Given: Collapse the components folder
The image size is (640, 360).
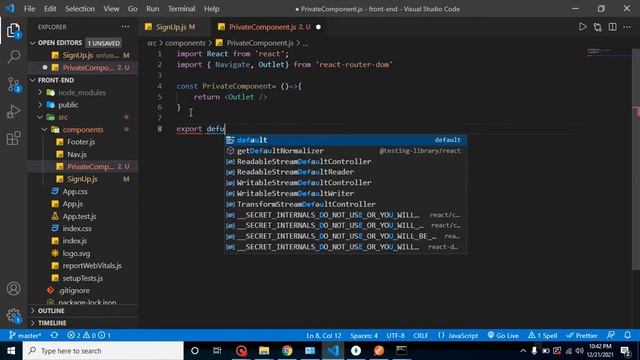Looking at the screenshot, I should 44,129.
